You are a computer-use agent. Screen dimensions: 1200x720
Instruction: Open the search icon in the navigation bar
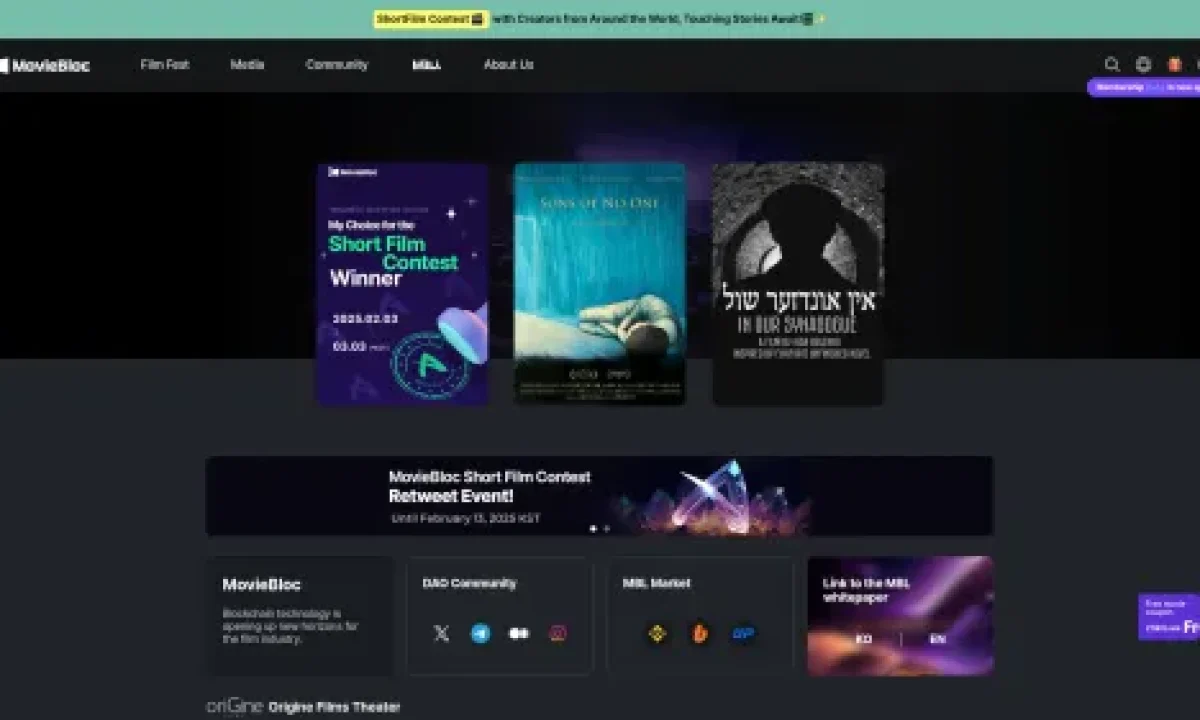point(1112,65)
